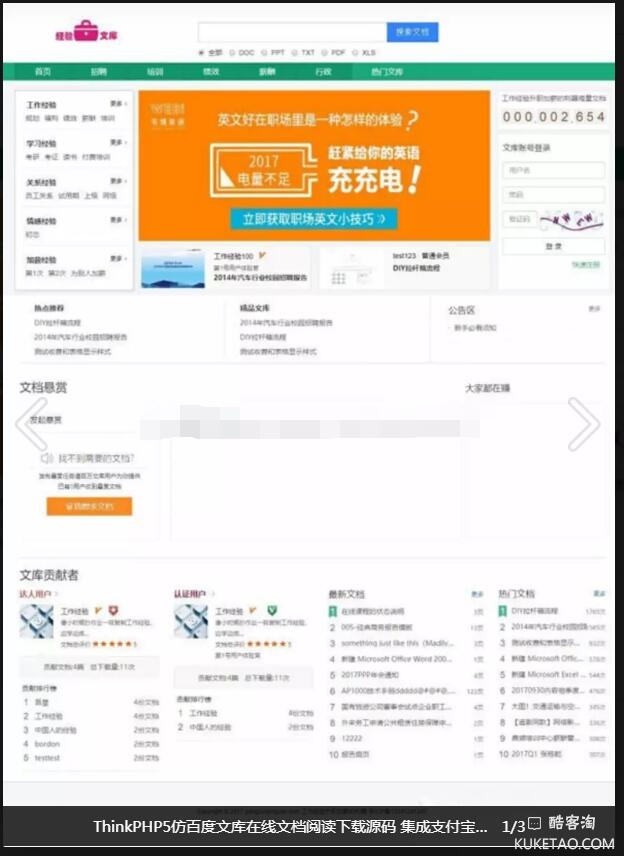Expand 更多 in the last sidebar category
The width and height of the screenshot is (624, 856).
[x=118, y=258]
